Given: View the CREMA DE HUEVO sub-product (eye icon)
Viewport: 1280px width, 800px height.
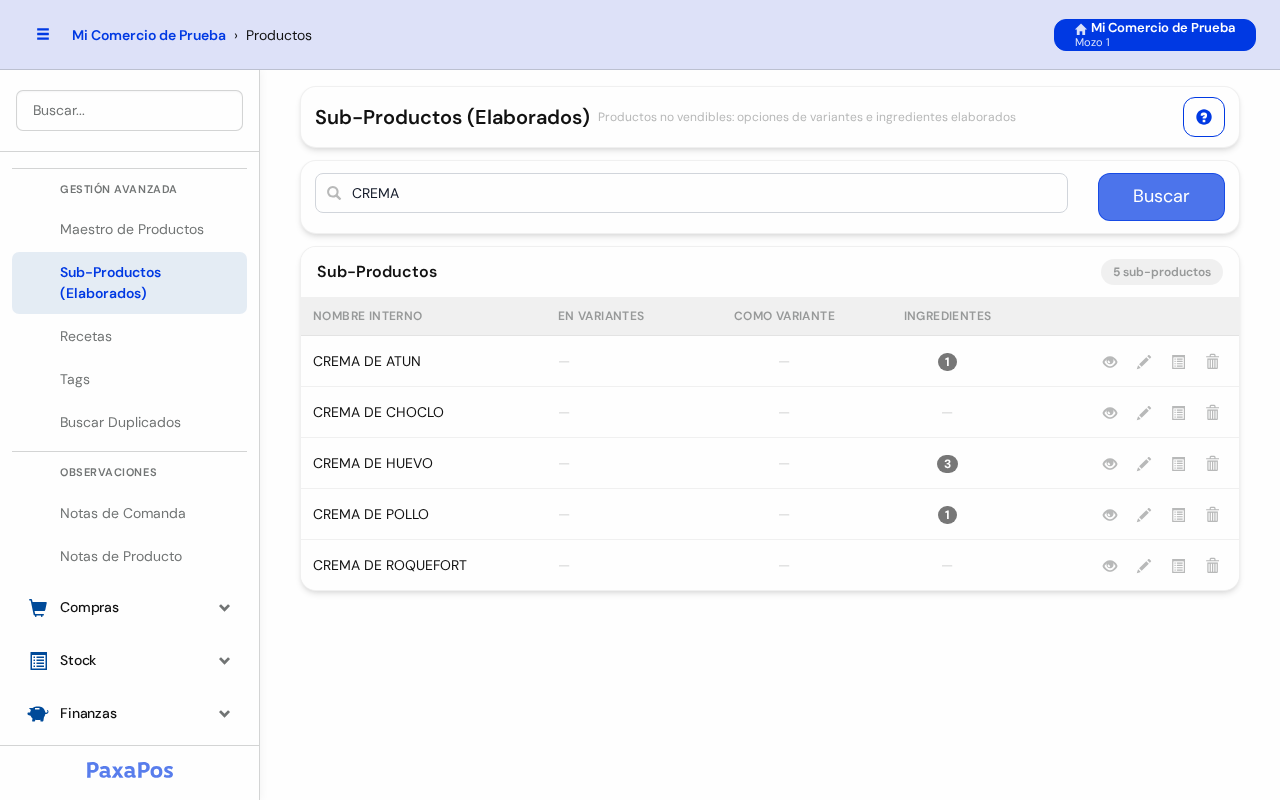Looking at the screenshot, I should [x=1110, y=464].
